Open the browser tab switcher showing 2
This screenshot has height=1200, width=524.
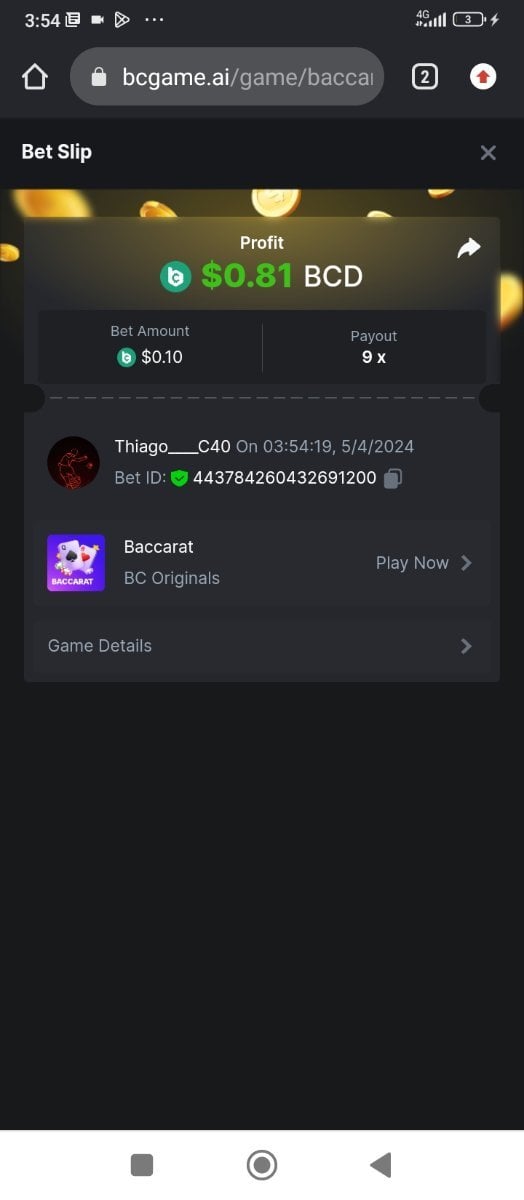425,77
